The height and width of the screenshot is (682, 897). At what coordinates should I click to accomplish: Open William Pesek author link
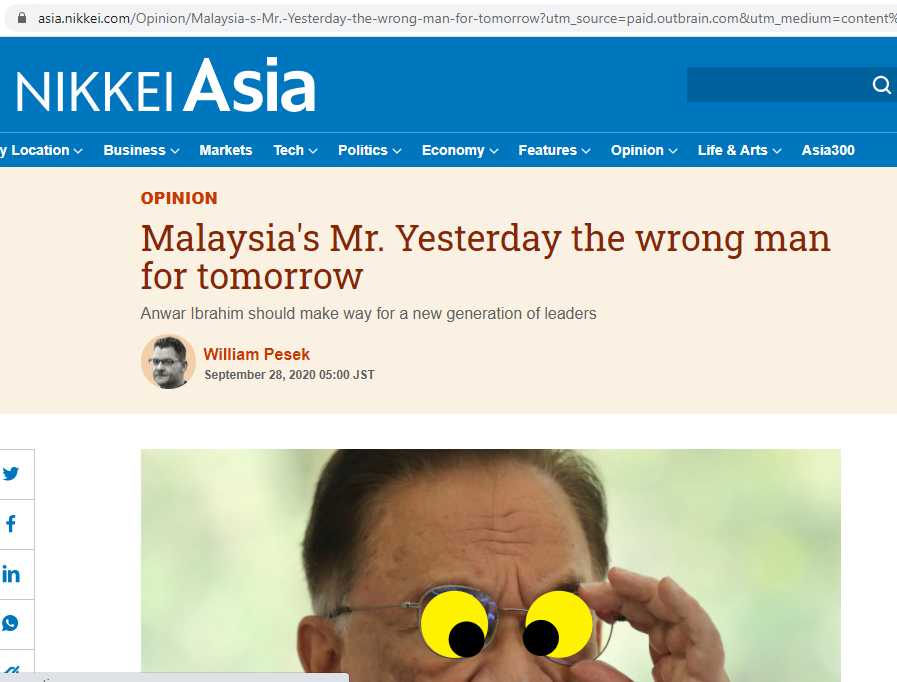point(256,354)
